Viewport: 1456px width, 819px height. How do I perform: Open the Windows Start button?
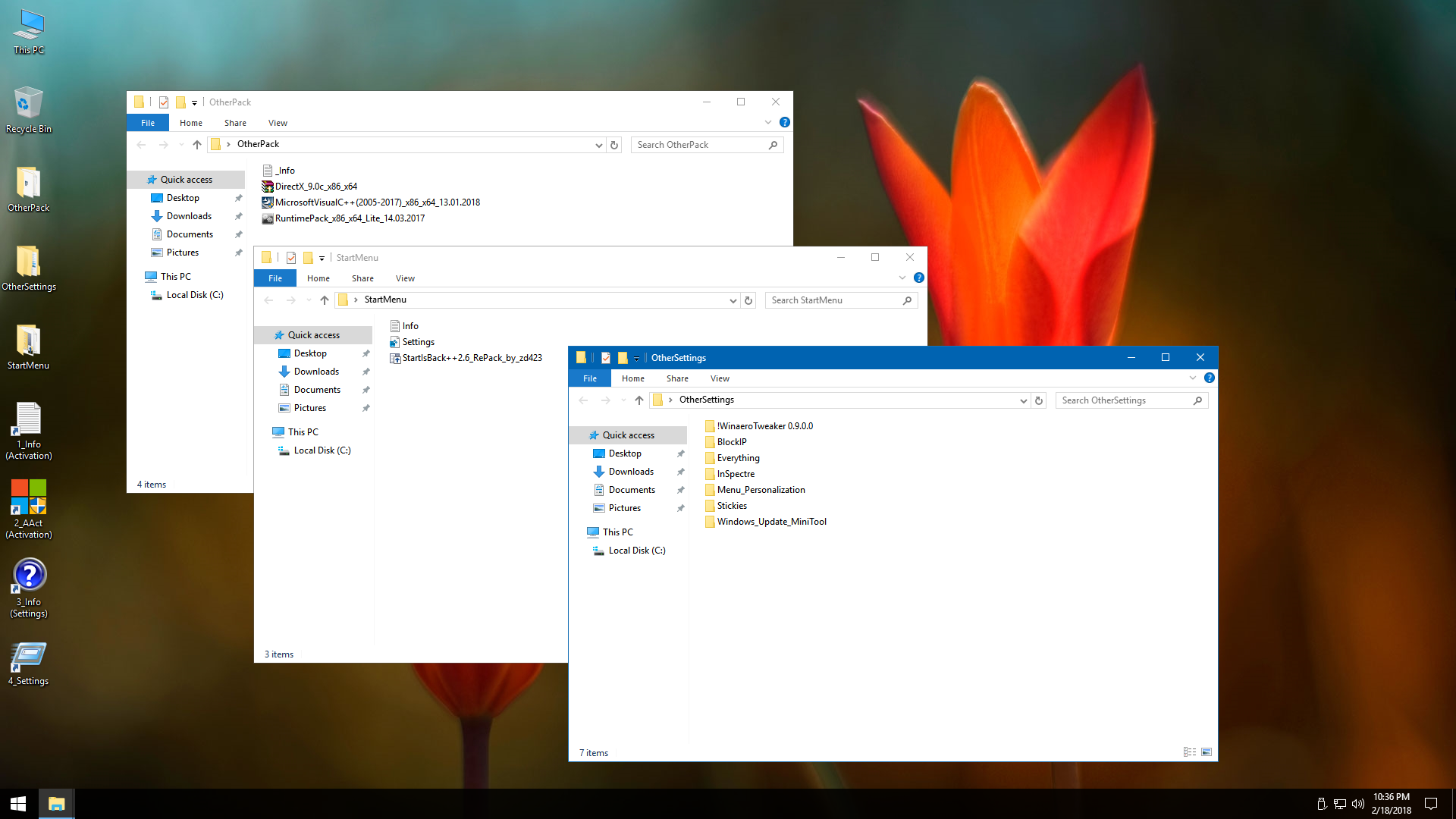pyautogui.click(x=18, y=804)
